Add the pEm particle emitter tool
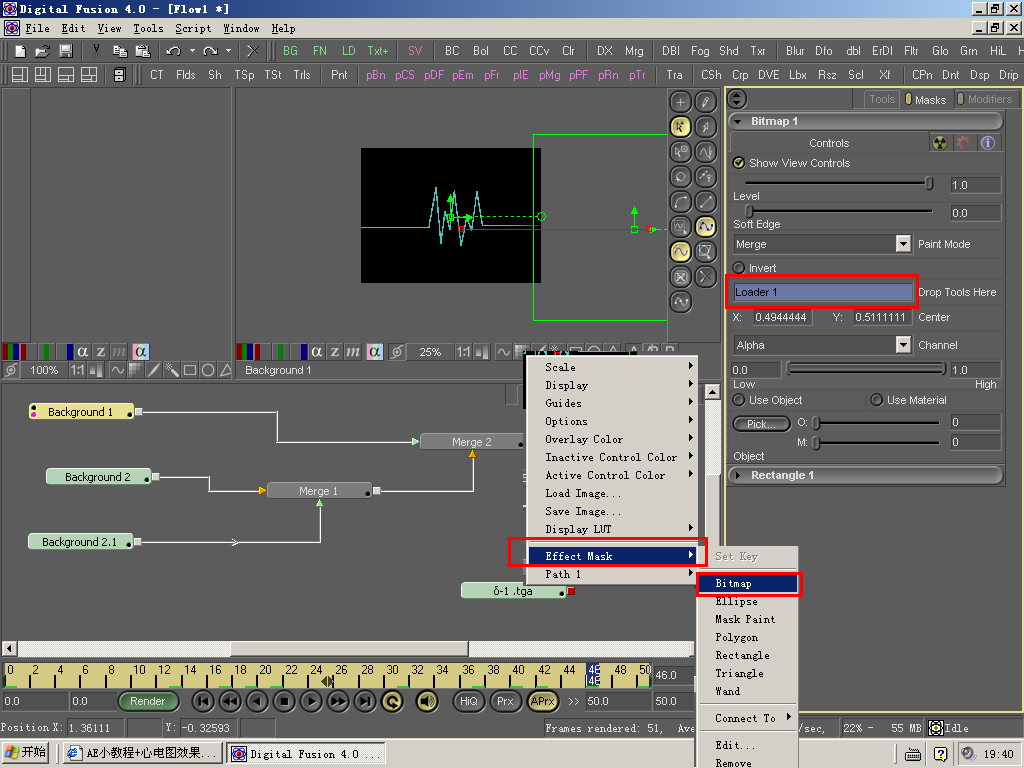The width and height of the screenshot is (1024, 768). point(462,75)
